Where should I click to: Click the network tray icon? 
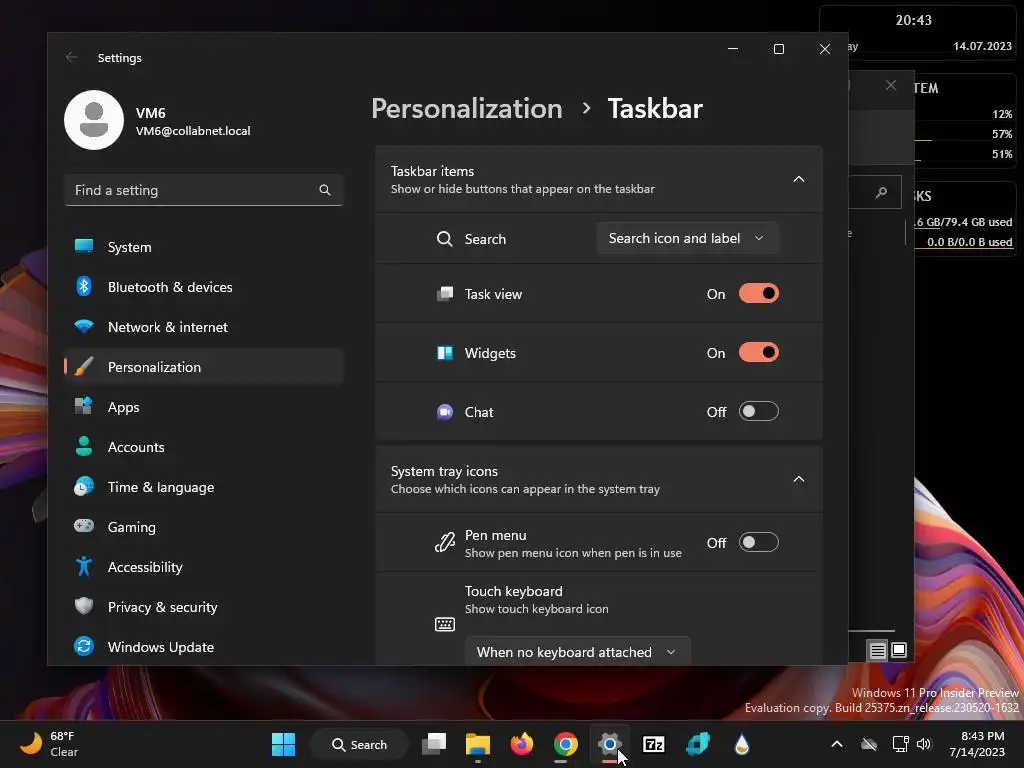point(901,744)
